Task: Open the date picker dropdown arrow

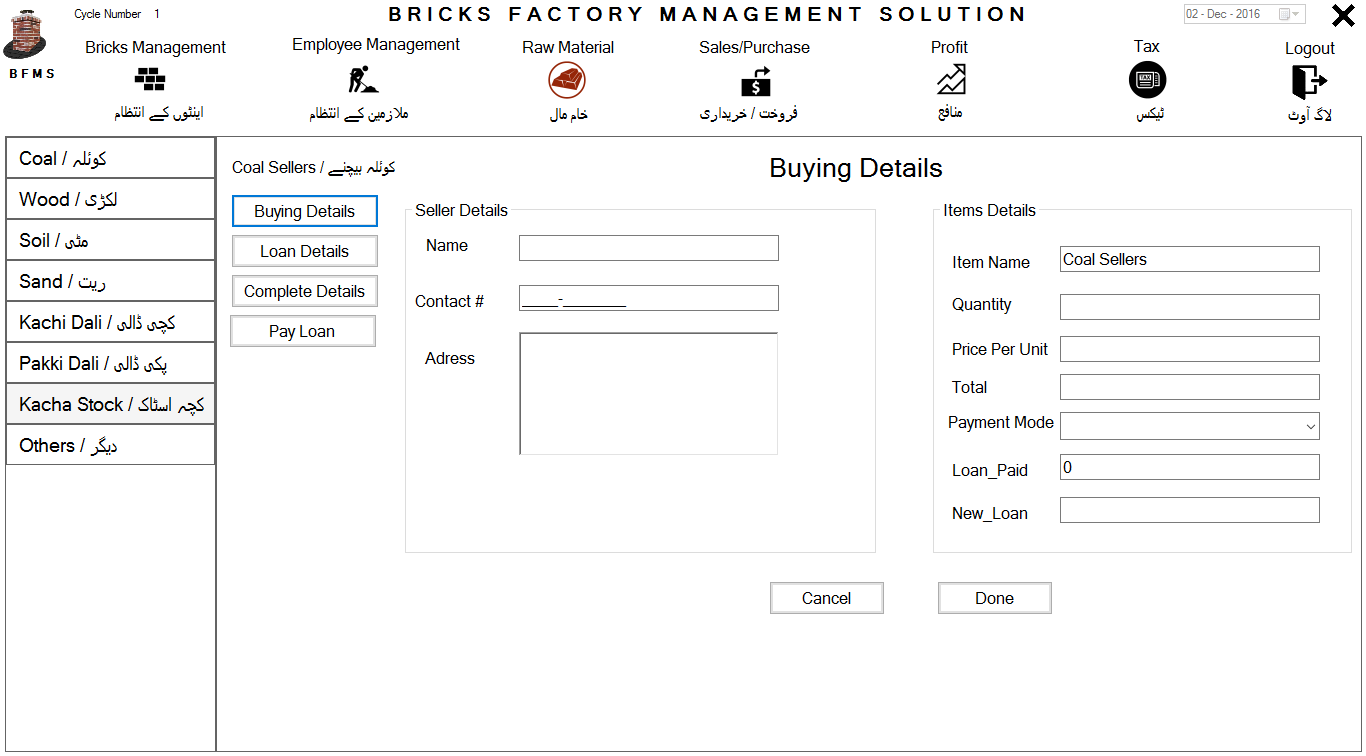Action: click(x=1296, y=15)
